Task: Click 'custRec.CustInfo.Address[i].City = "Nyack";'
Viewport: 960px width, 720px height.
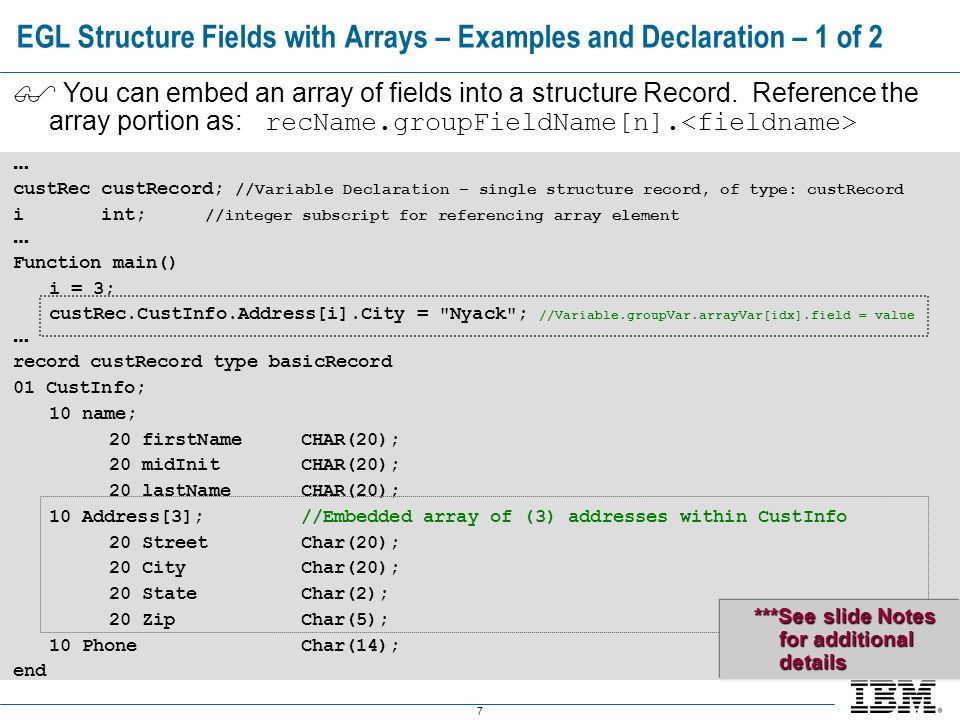Action: coord(288,313)
